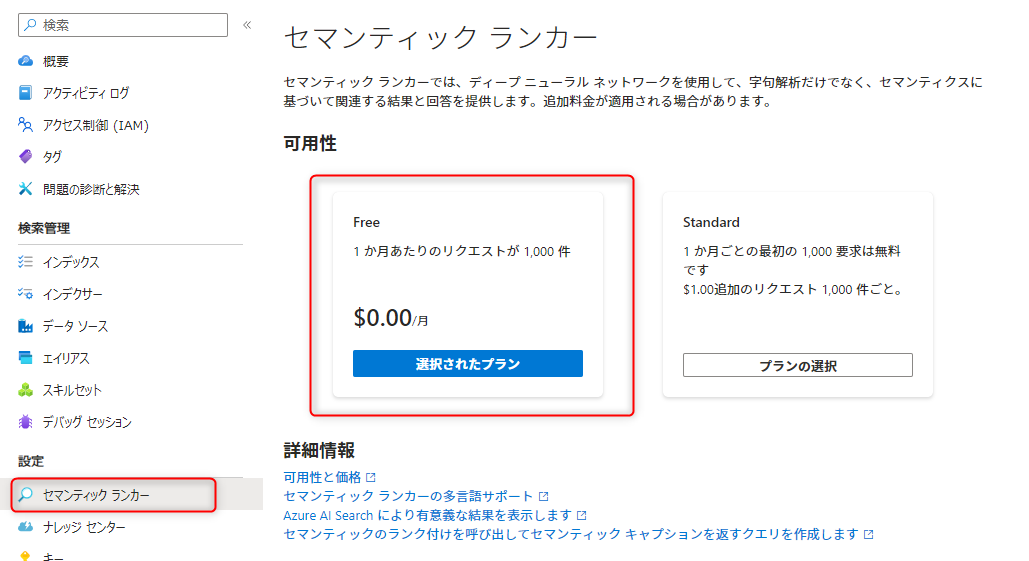Open the スキルセット icon
The width and height of the screenshot is (1029, 561).
coord(26,390)
